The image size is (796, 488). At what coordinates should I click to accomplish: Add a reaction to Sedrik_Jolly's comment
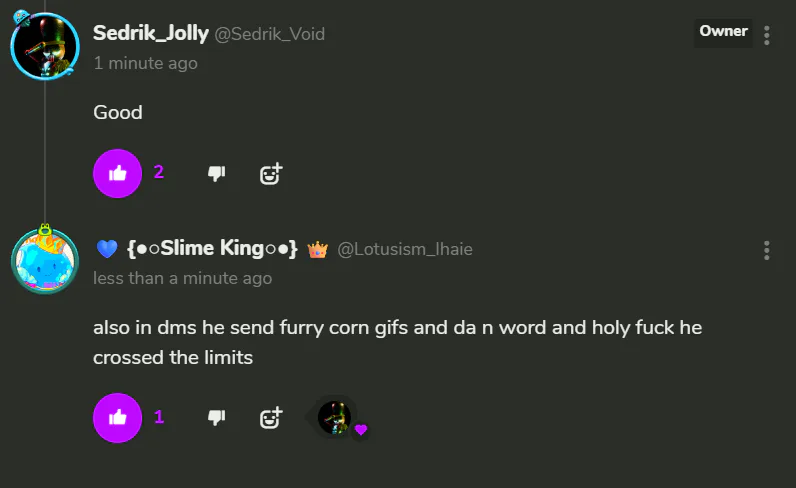coord(270,173)
